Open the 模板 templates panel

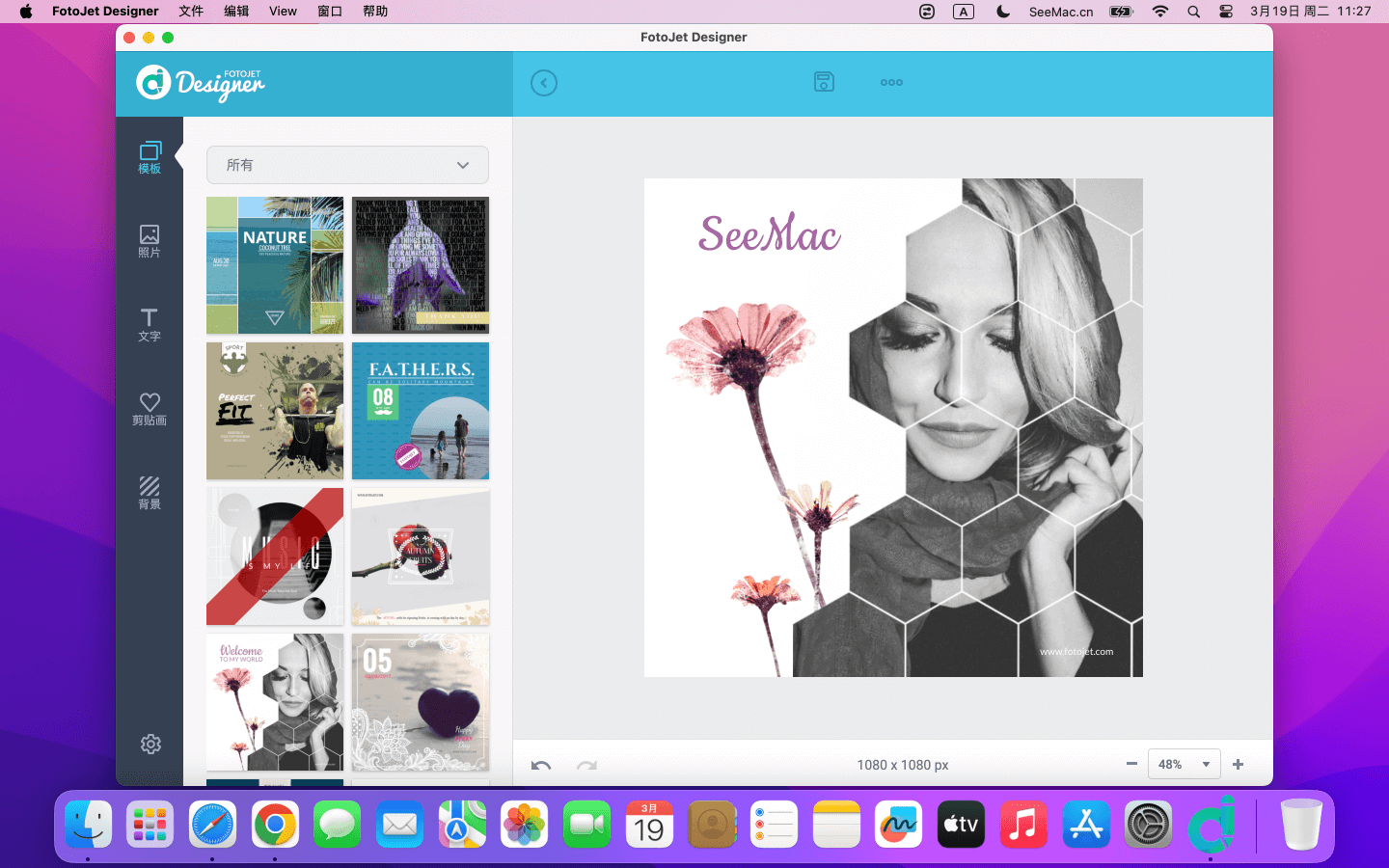tap(150, 157)
